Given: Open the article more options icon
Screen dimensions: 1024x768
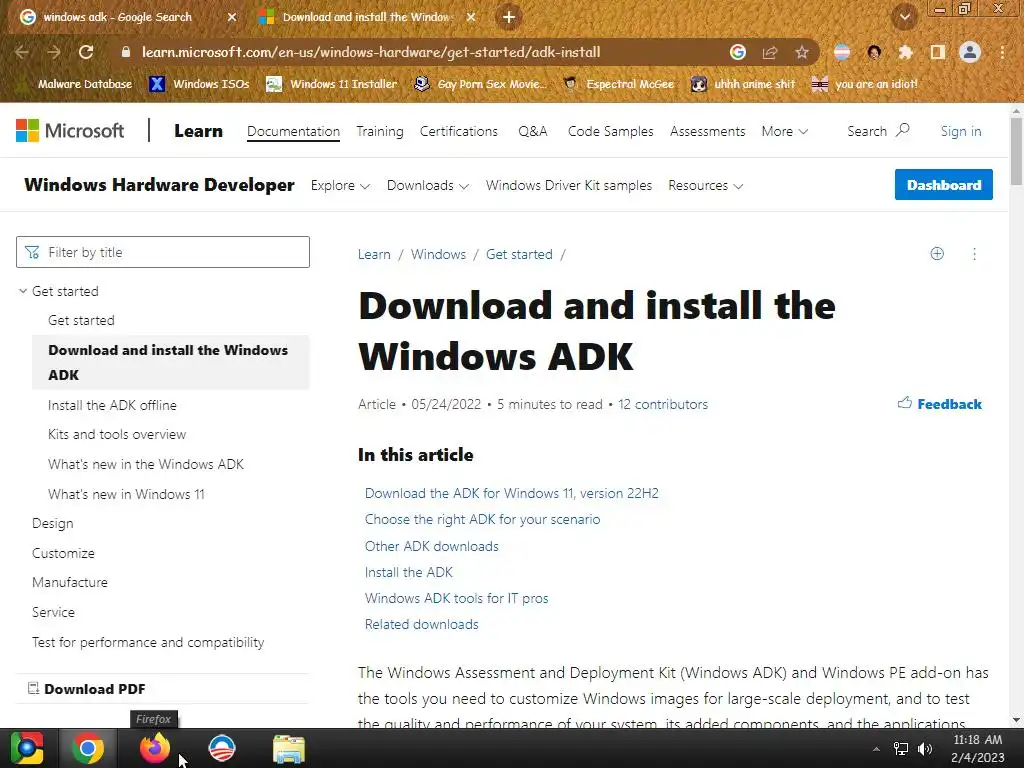Looking at the screenshot, I should (974, 254).
